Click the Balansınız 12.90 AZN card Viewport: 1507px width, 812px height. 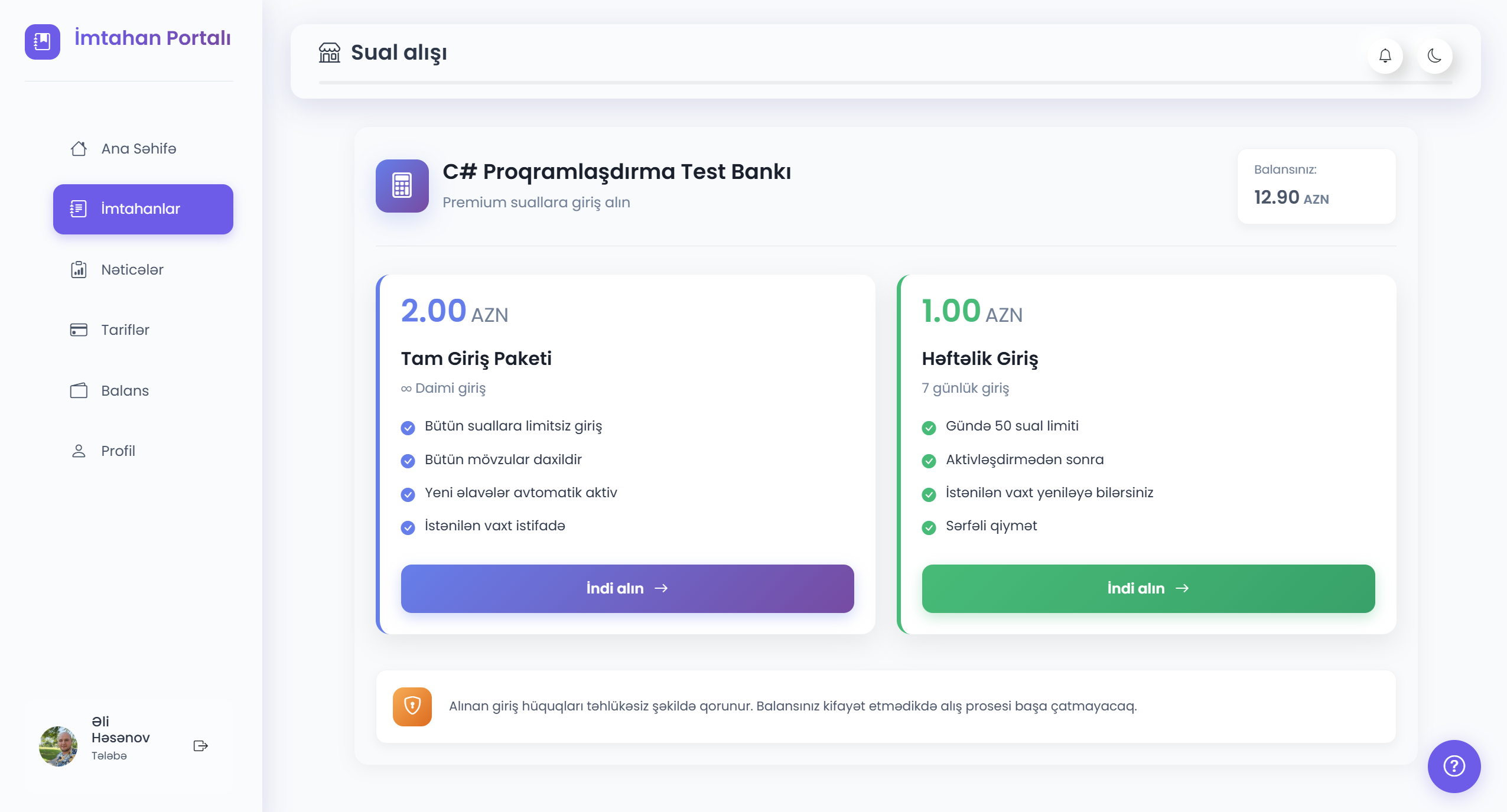[x=1316, y=187]
